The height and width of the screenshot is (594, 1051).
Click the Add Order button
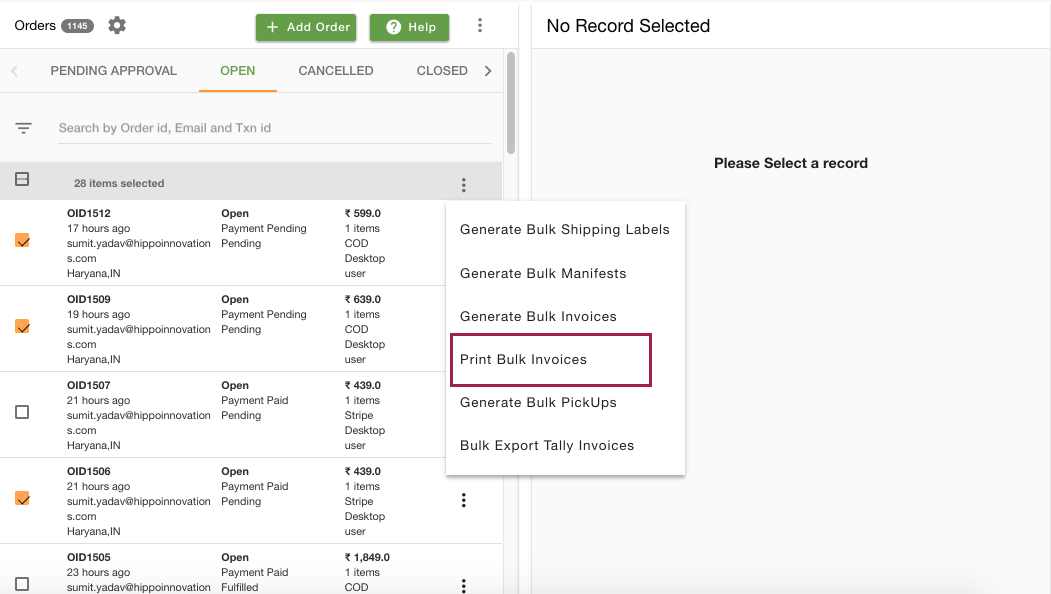pyautogui.click(x=306, y=27)
